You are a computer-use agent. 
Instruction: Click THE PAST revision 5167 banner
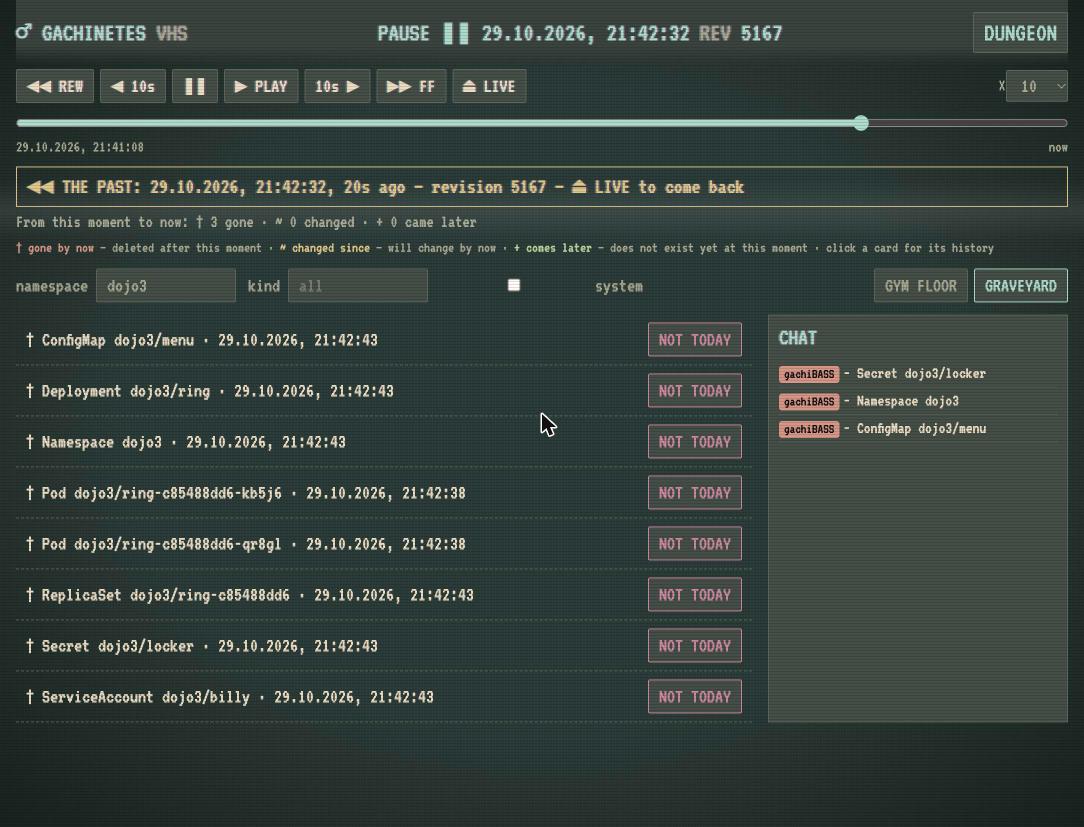[542, 187]
